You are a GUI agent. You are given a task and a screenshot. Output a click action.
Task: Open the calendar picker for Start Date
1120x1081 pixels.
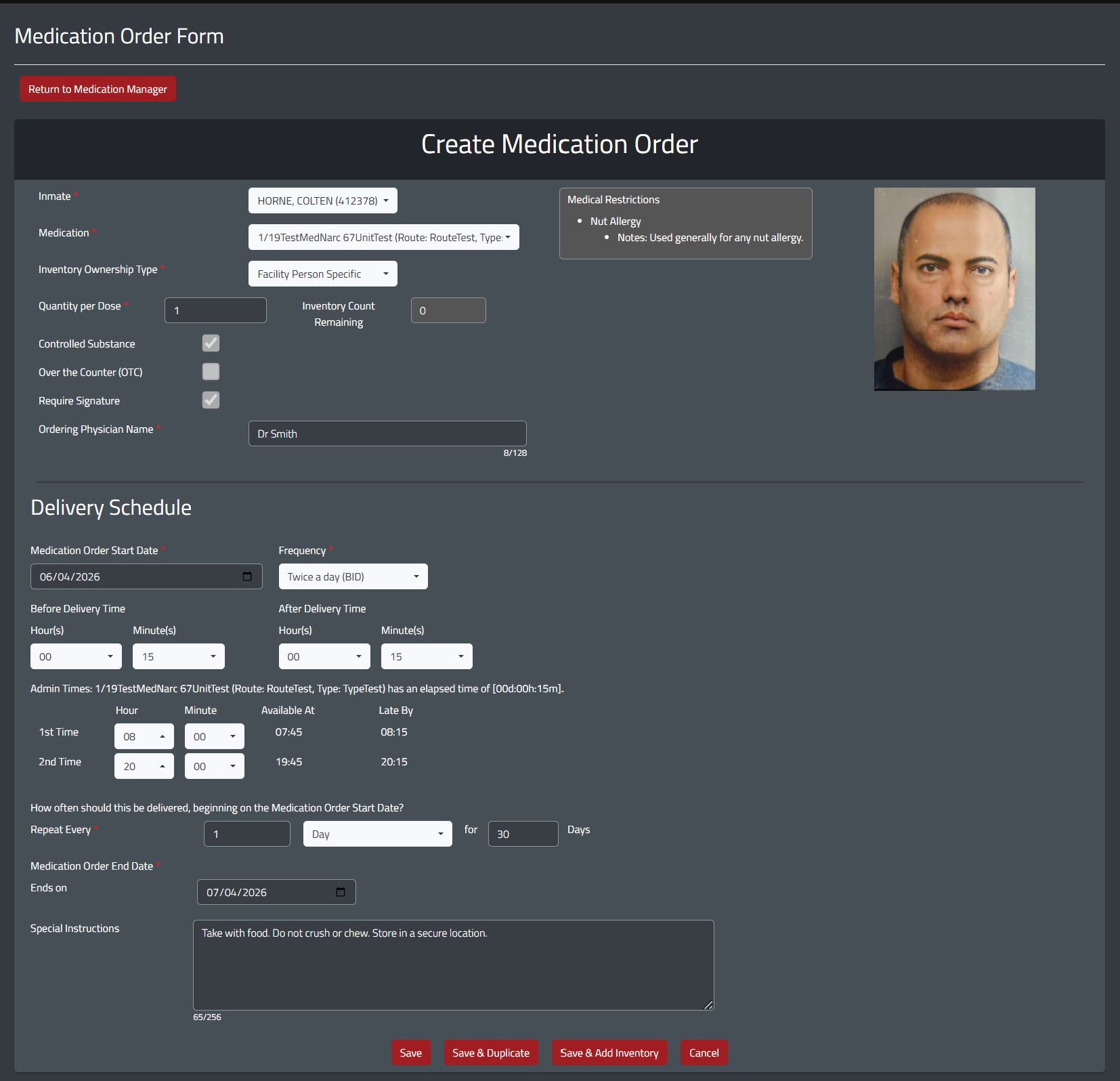point(247,576)
